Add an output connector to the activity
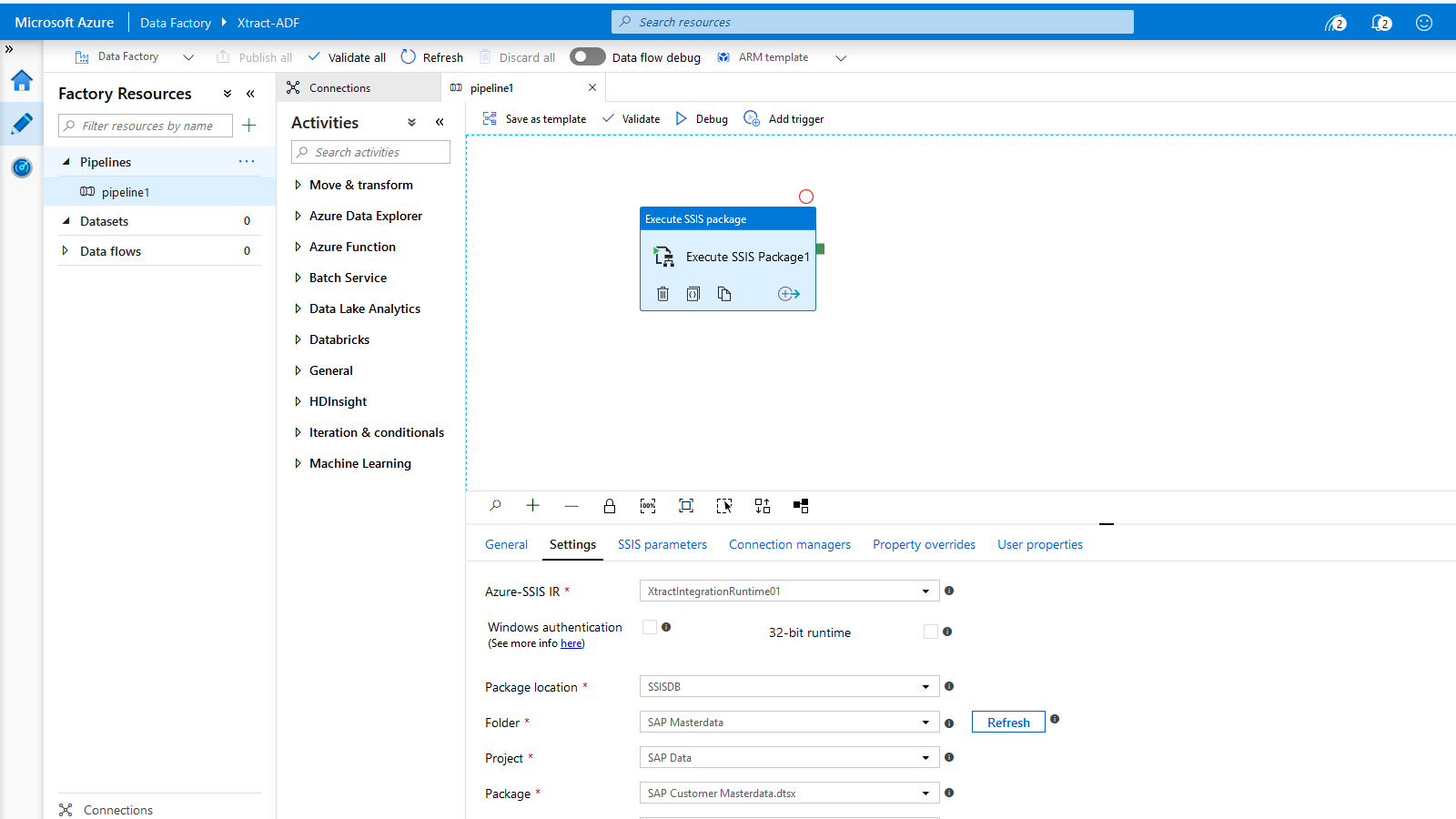 [789, 293]
